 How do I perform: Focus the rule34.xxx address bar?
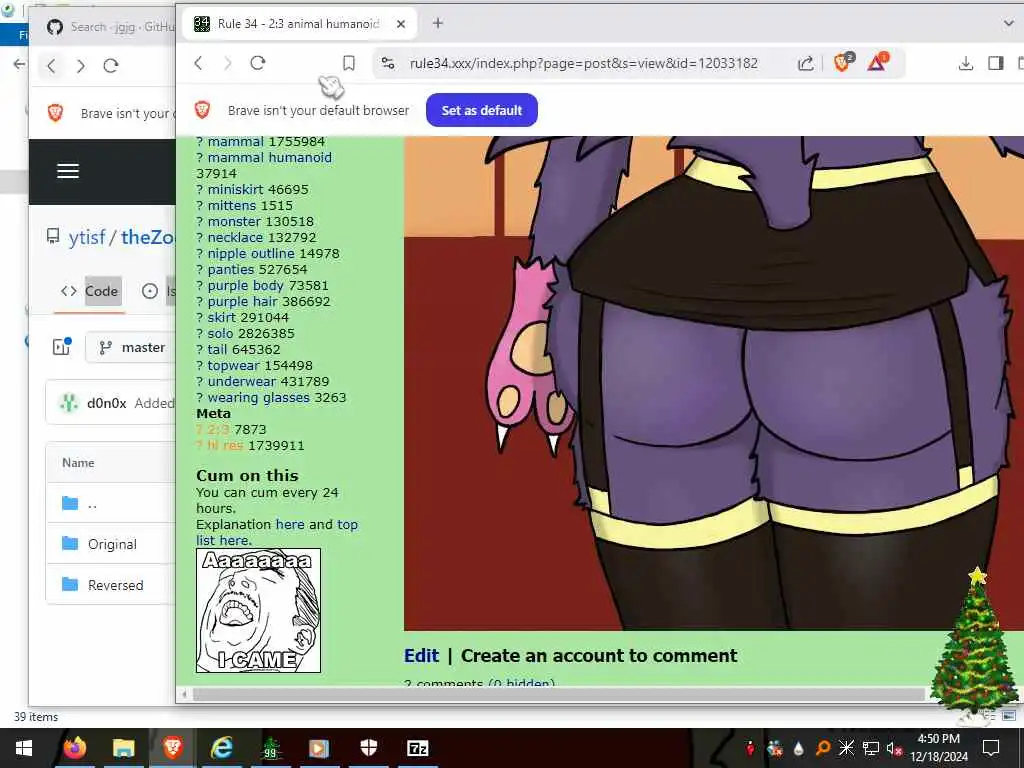coord(583,63)
